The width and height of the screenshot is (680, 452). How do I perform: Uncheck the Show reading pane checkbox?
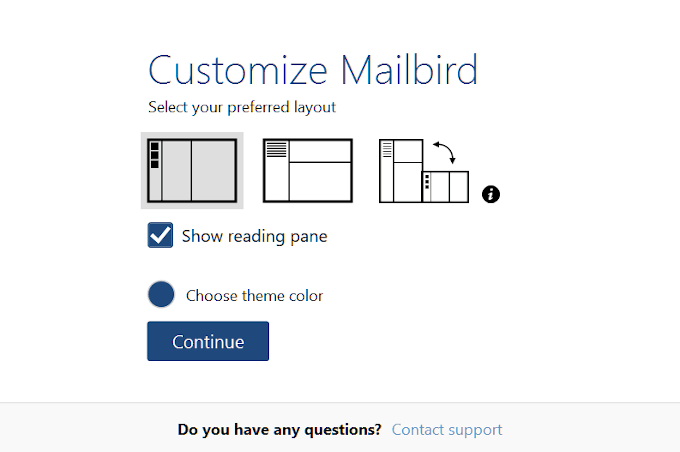pyautogui.click(x=160, y=236)
